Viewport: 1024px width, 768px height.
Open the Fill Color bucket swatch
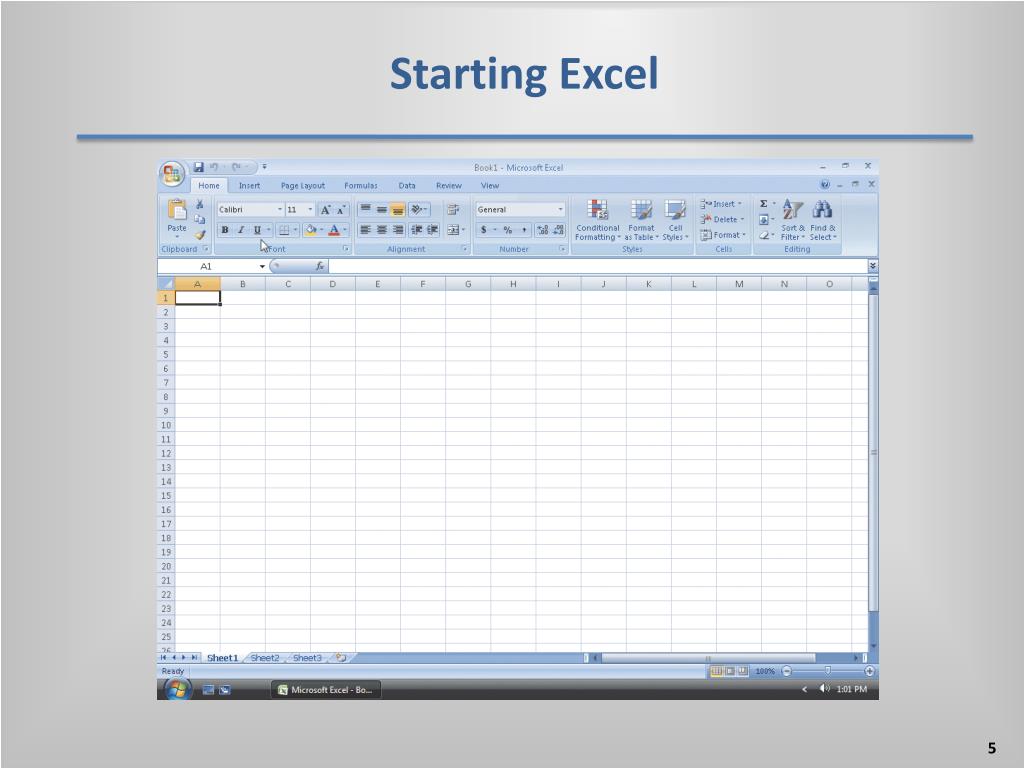311,230
